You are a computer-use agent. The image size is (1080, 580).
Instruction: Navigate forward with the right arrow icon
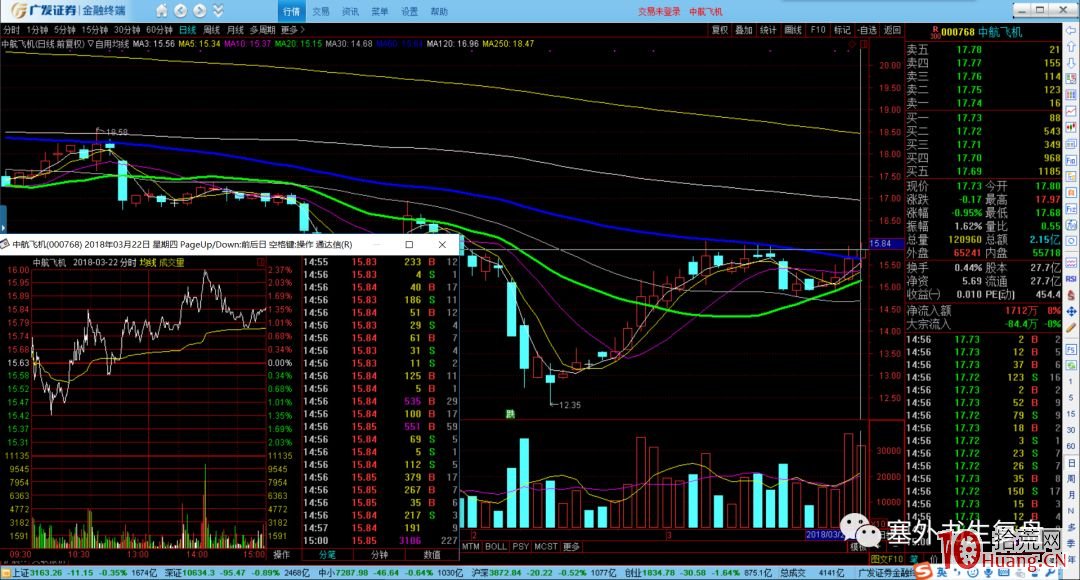(200, 11)
